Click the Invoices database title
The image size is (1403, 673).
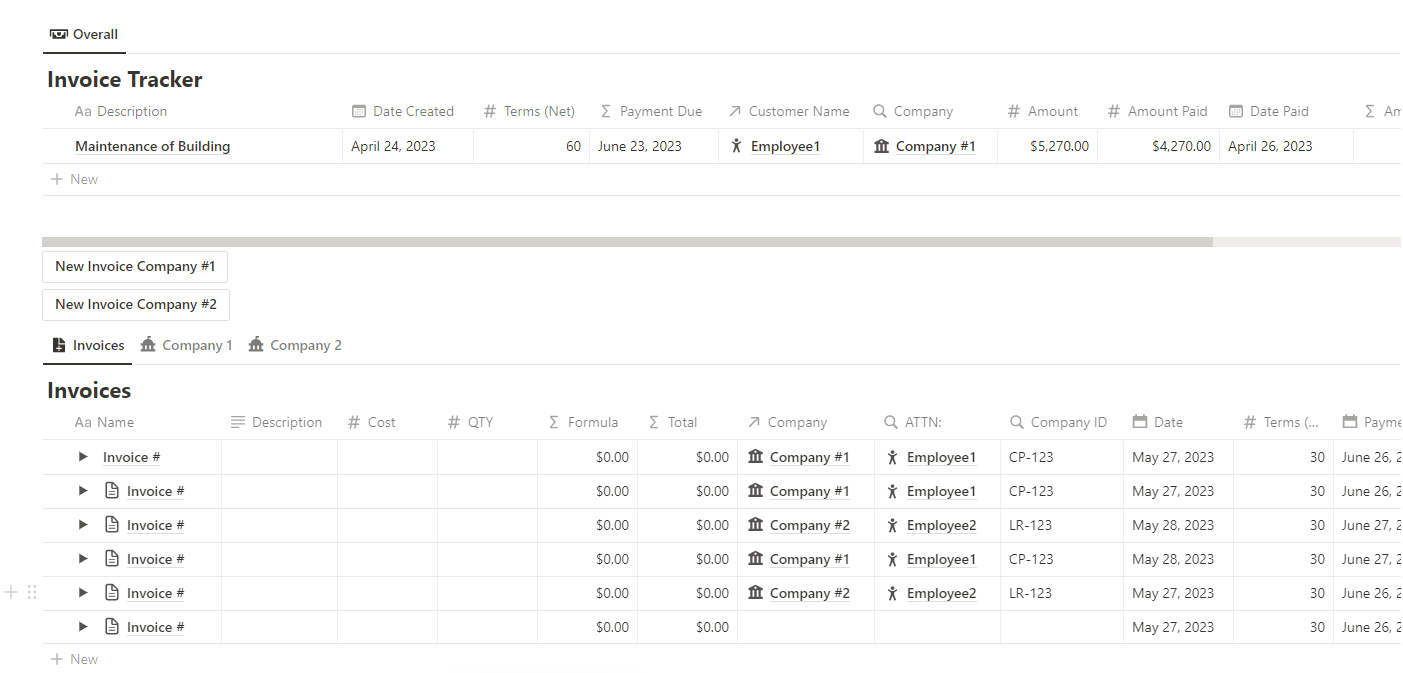tap(89, 390)
